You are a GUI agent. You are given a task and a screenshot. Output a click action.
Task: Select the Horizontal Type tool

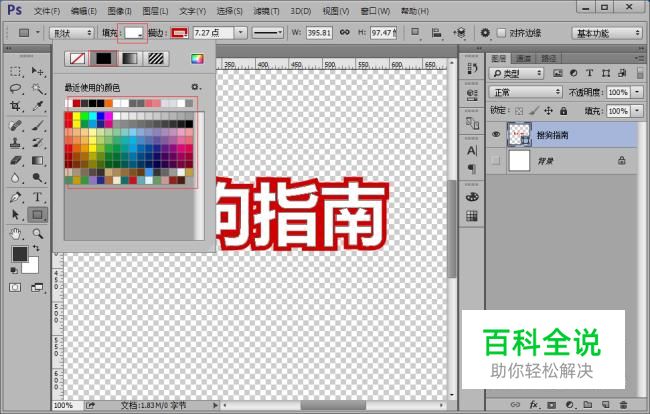coord(37,197)
